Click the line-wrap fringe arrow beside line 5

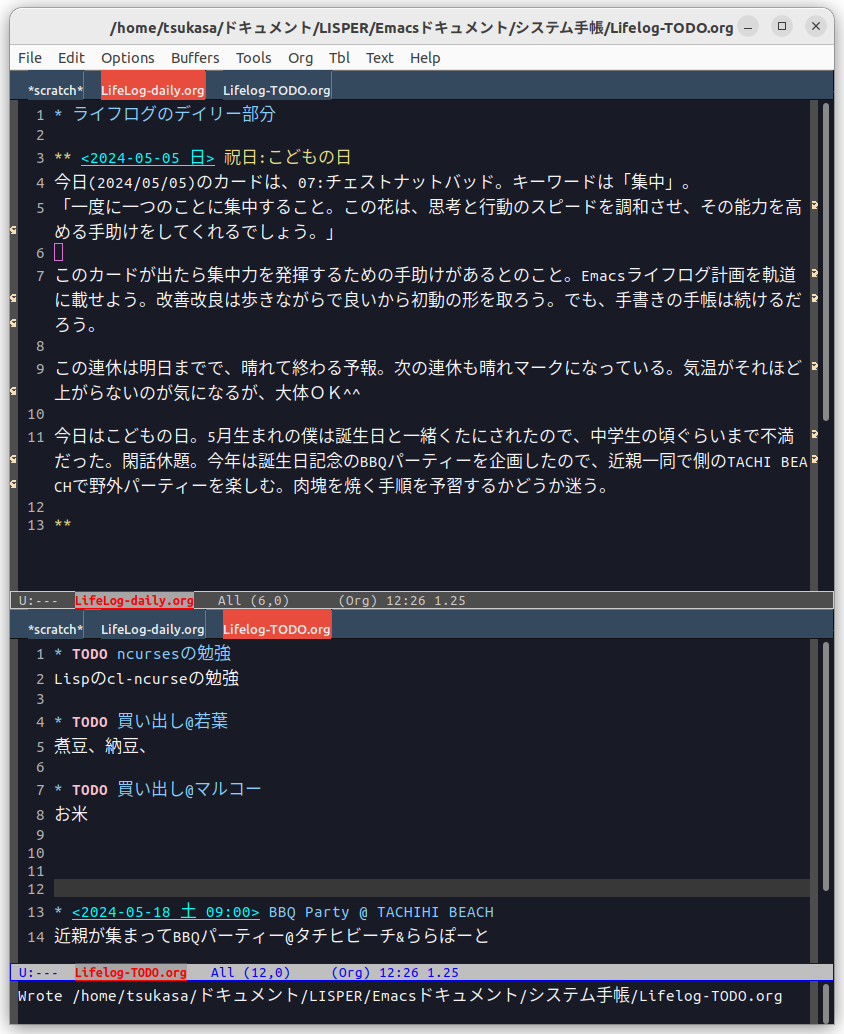tap(815, 206)
